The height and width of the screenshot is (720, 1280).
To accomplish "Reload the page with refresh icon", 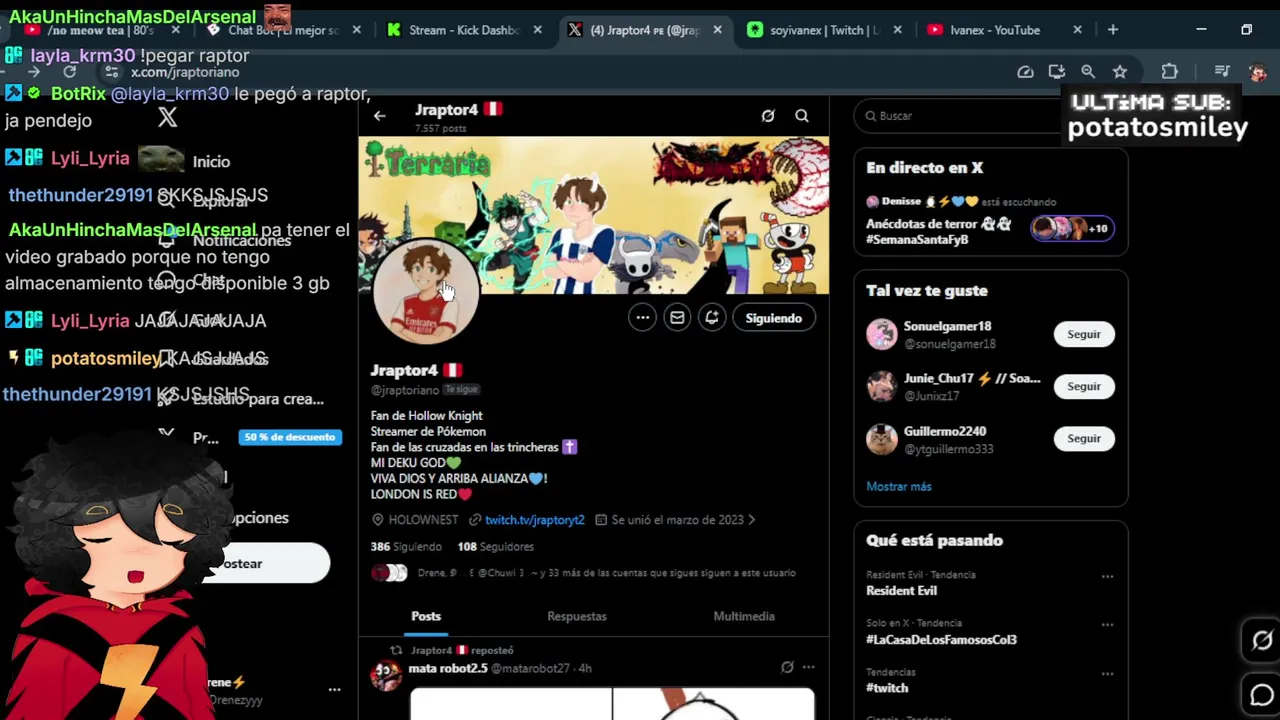I will [x=69, y=72].
